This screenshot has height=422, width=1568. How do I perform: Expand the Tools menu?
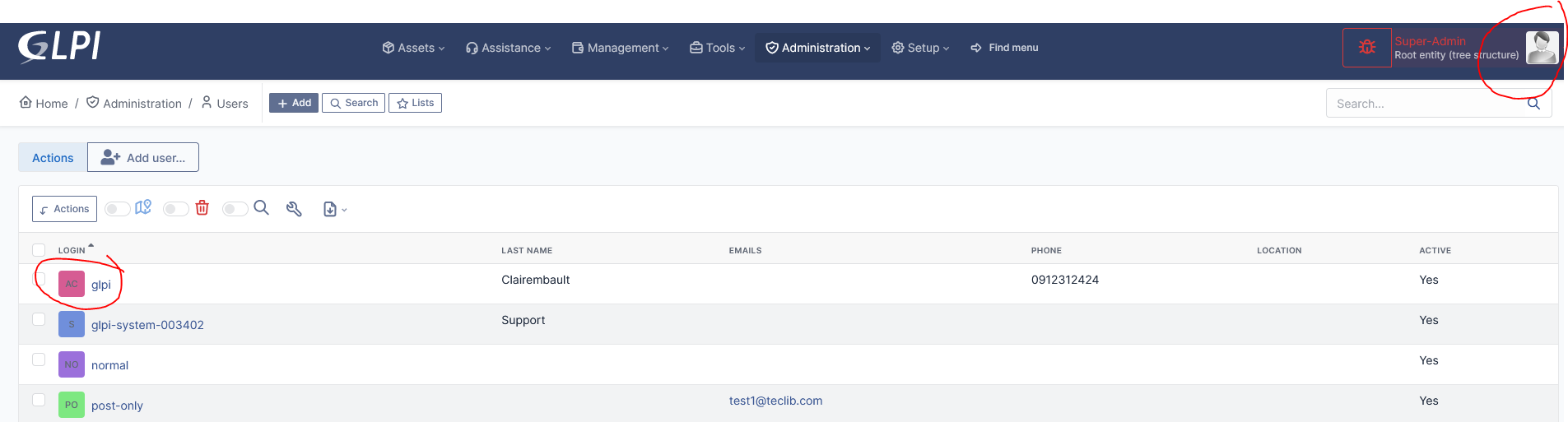click(717, 48)
